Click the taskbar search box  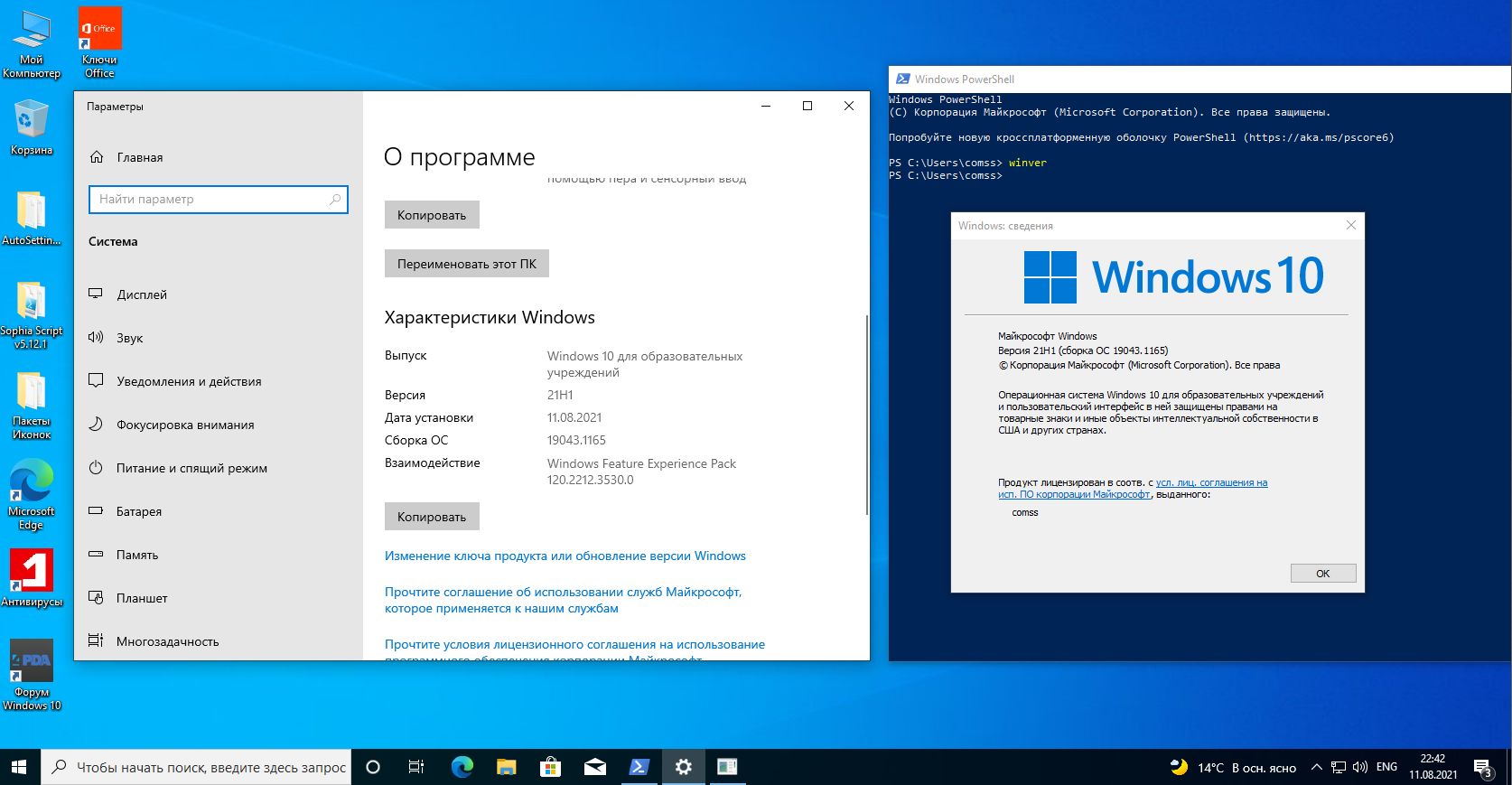click(x=196, y=767)
